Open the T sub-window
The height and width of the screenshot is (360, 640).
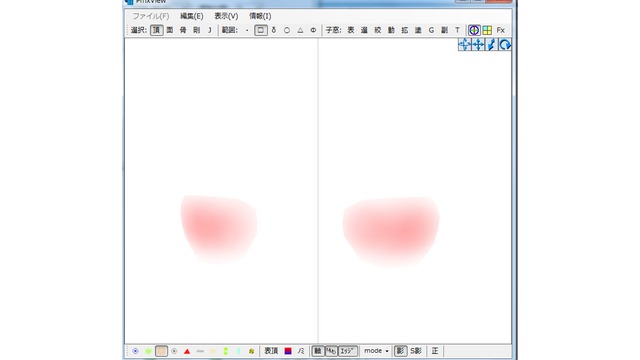click(x=458, y=30)
